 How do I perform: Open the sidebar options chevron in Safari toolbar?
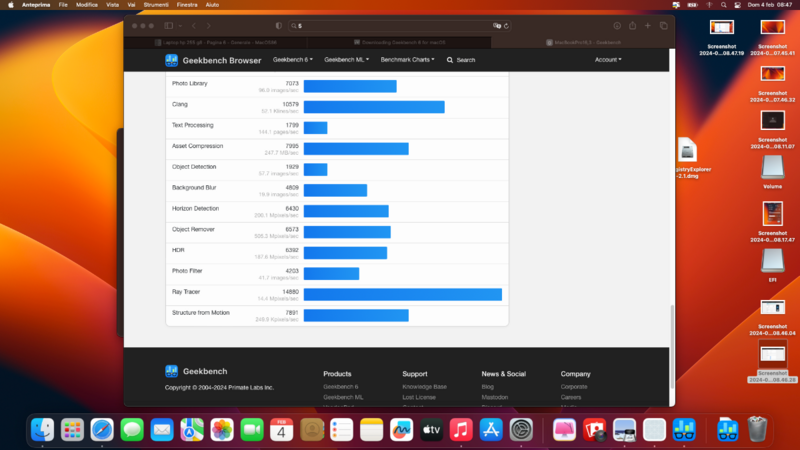pos(180,26)
